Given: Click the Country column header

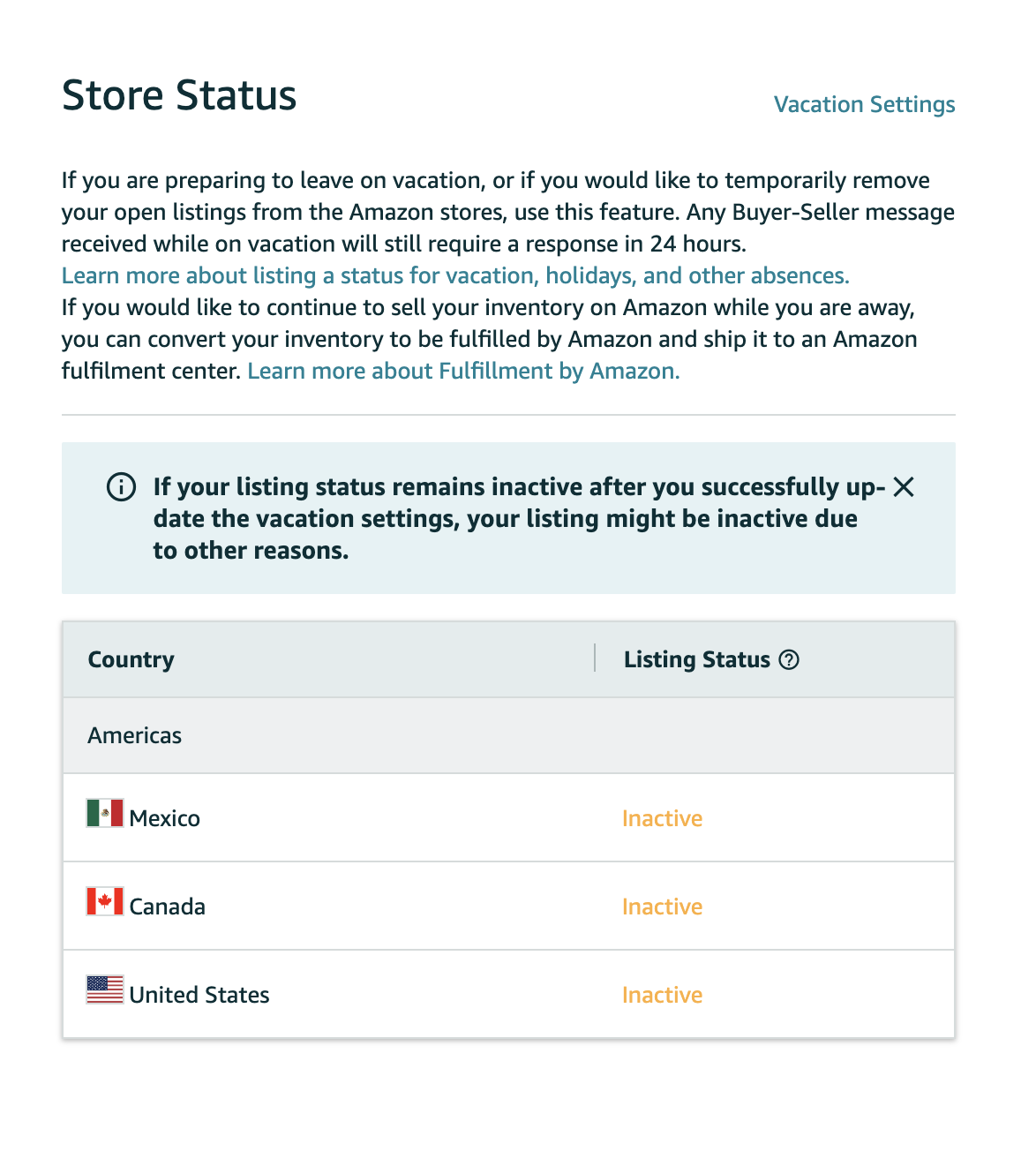Looking at the screenshot, I should (131, 659).
